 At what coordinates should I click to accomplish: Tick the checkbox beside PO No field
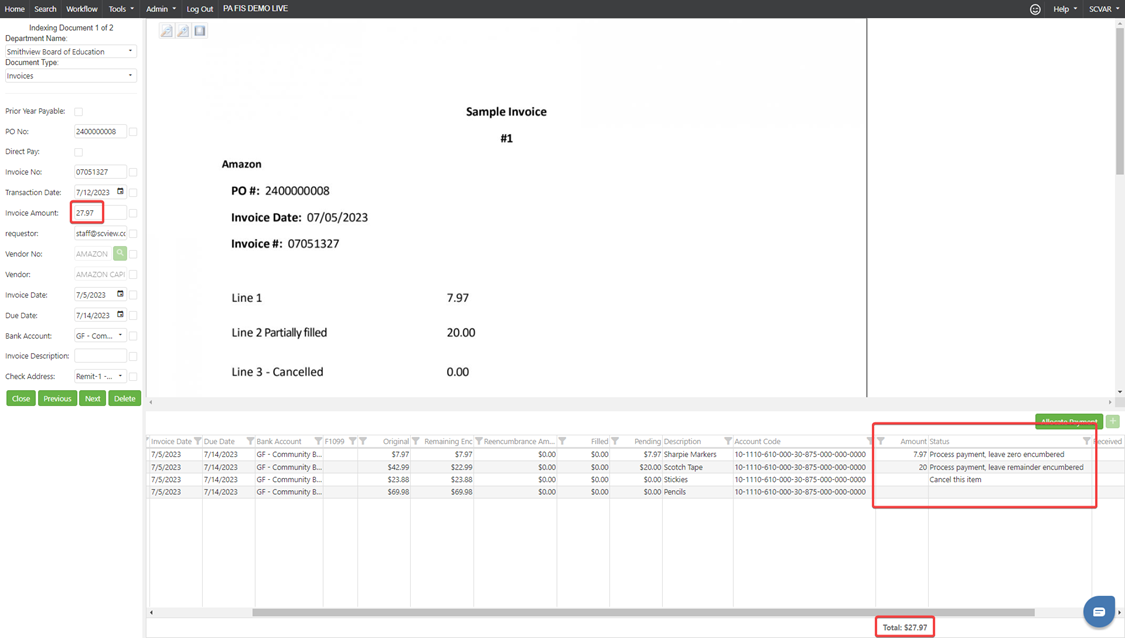[x=133, y=132]
